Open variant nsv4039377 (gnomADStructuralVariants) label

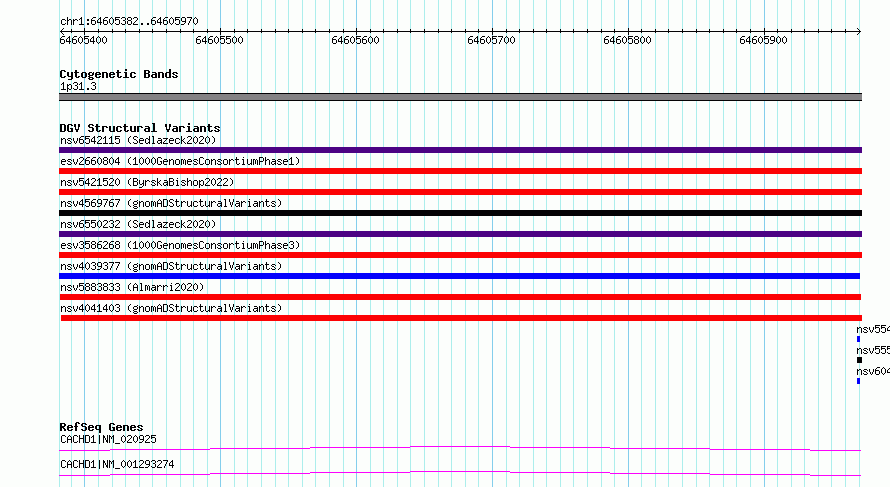click(x=171, y=266)
